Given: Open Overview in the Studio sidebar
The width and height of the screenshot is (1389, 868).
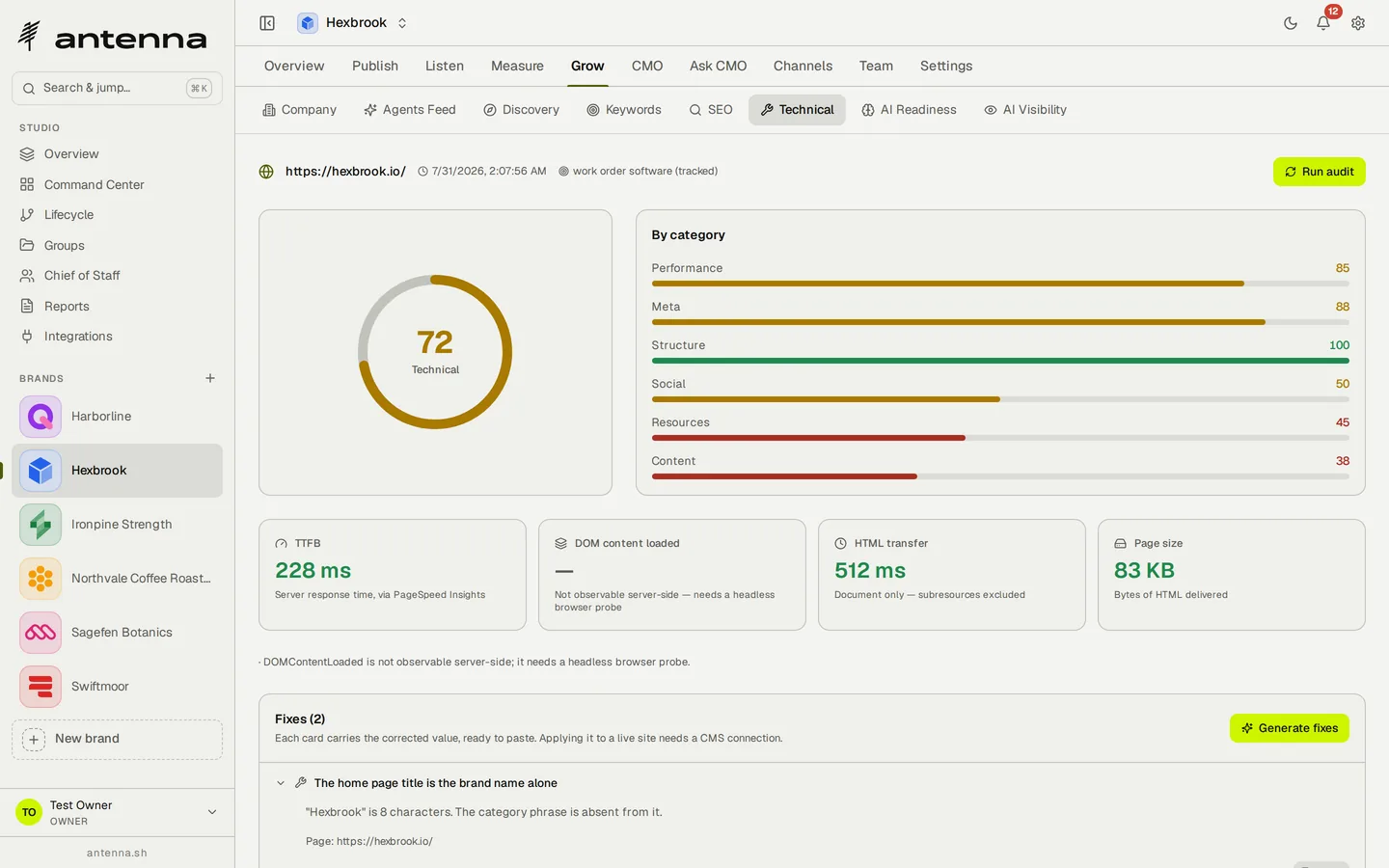Looking at the screenshot, I should pyautogui.click(x=117, y=154).
